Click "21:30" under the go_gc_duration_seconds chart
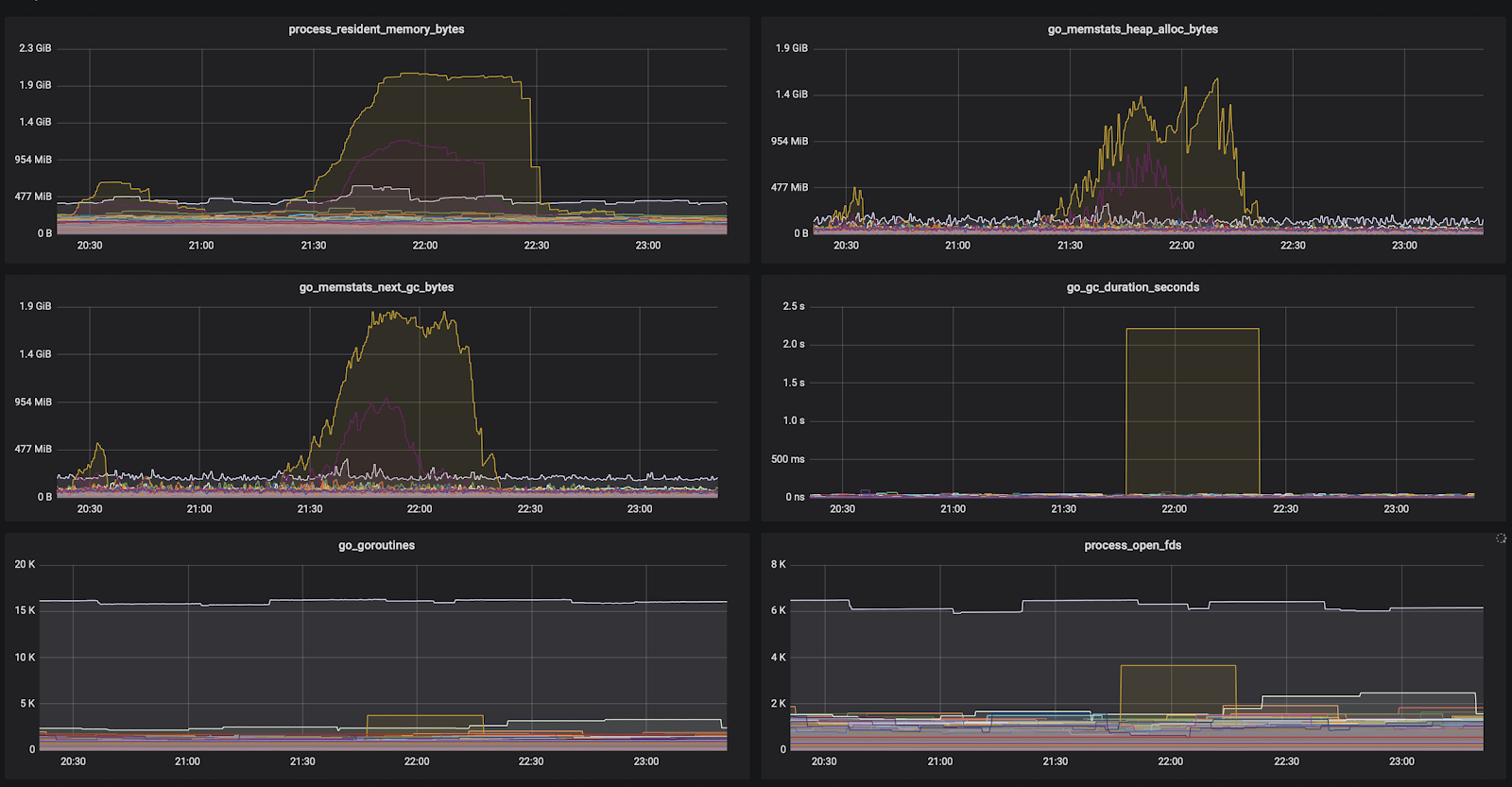Image resolution: width=1512 pixels, height=787 pixels. pos(1063,509)
